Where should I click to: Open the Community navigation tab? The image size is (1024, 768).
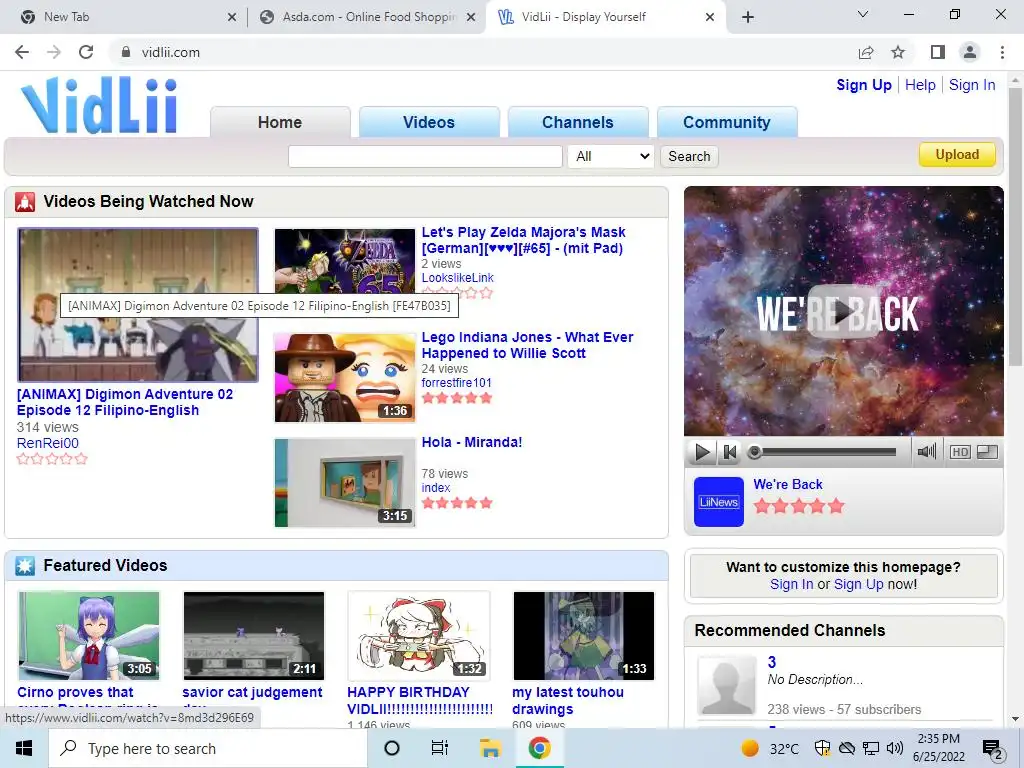(727, 122)
